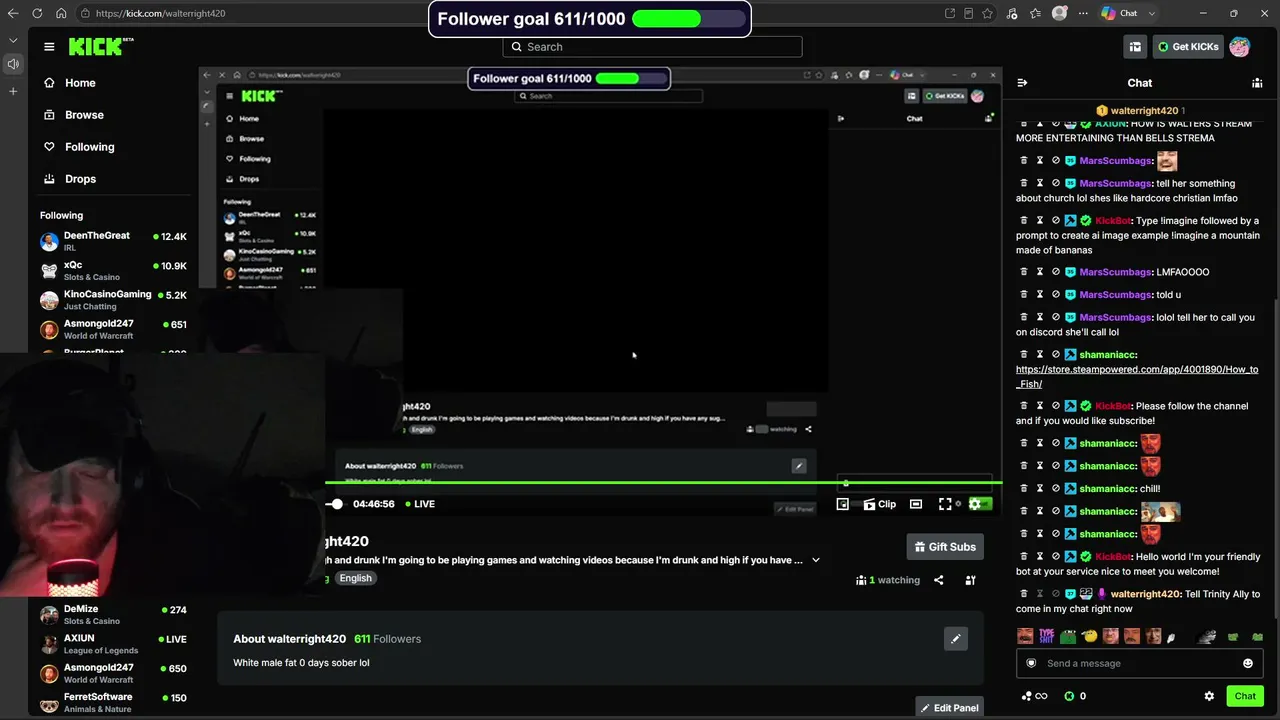Open the dashboard panel icon beside Get KICKs
The image size is (1280, 720).
[1135, 47]
